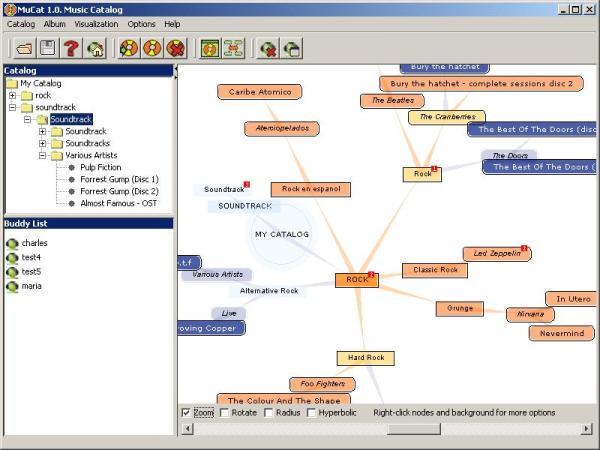600x450 pixels.
Task: Click the Various Artists graph node
Action: (217, 274)
